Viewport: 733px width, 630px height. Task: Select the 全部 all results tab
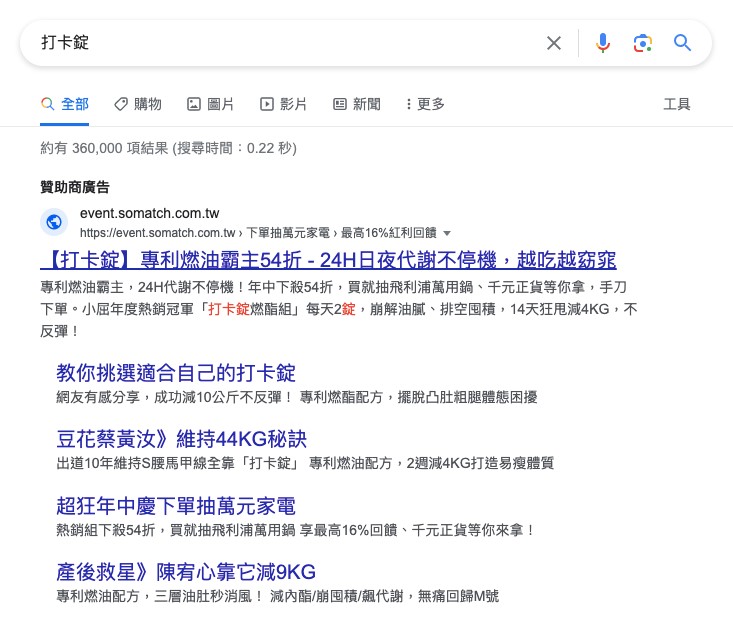coord(65,104)
